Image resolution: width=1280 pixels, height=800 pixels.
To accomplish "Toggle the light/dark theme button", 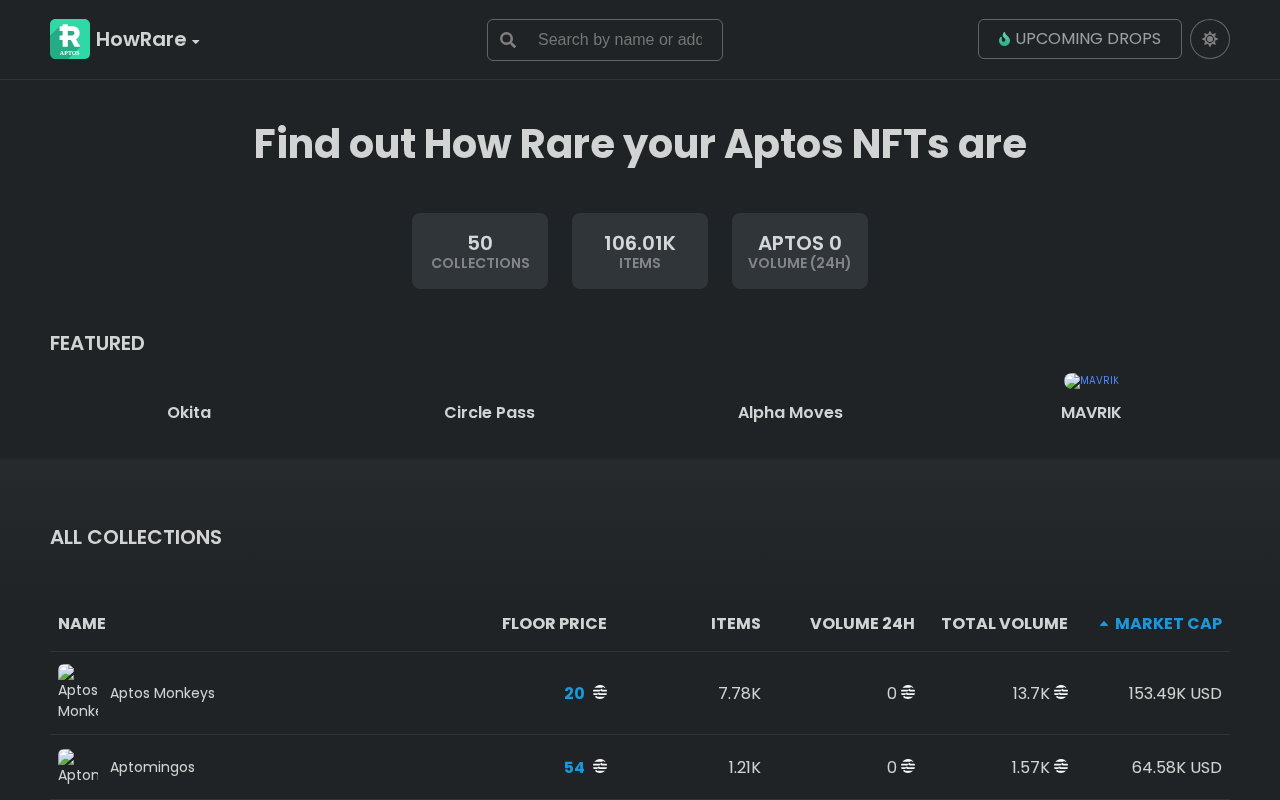I will (1209, 39).
